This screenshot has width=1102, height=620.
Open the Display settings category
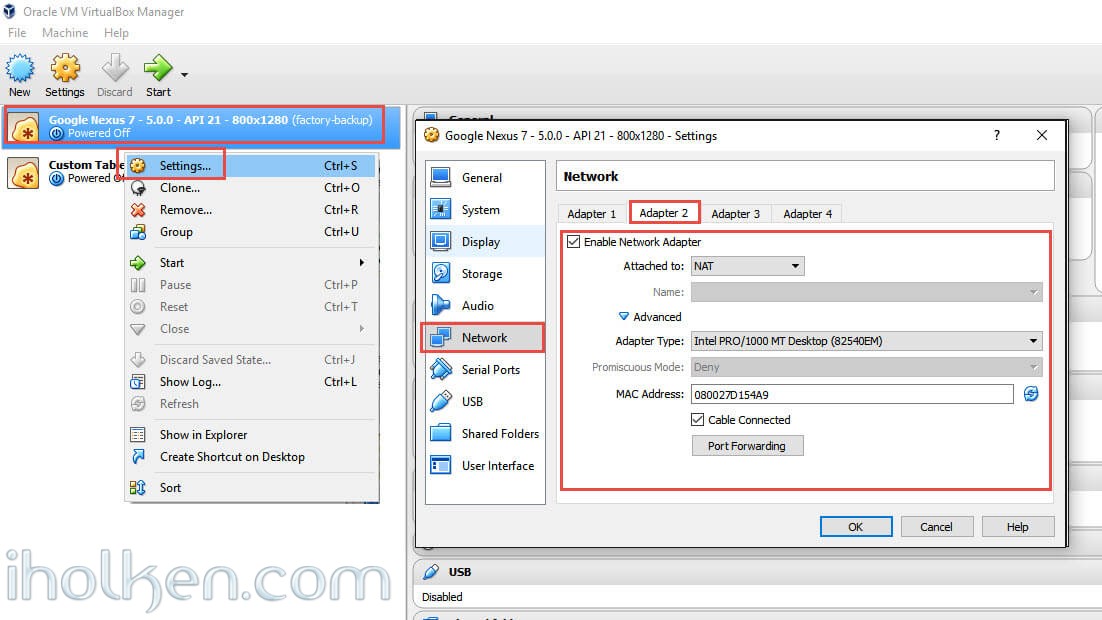click(x=485, y=242)
